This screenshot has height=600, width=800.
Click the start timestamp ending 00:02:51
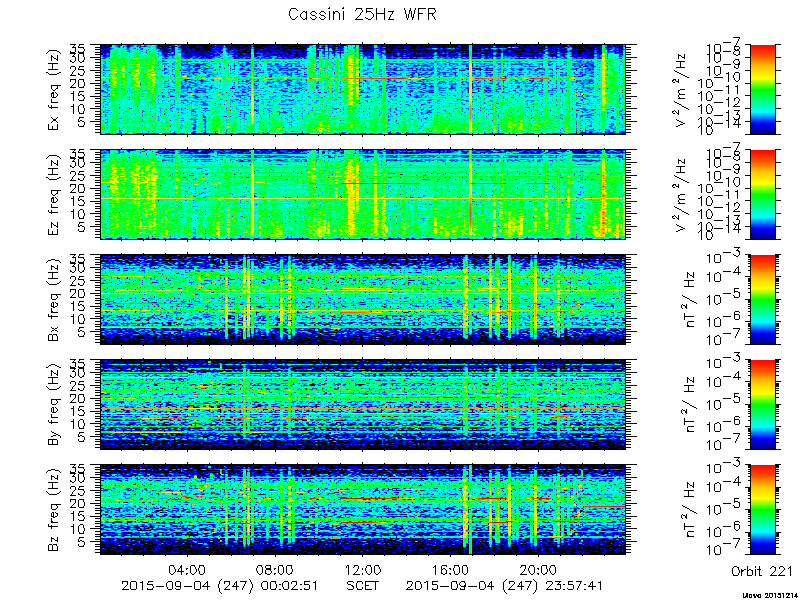click(219, 586)
